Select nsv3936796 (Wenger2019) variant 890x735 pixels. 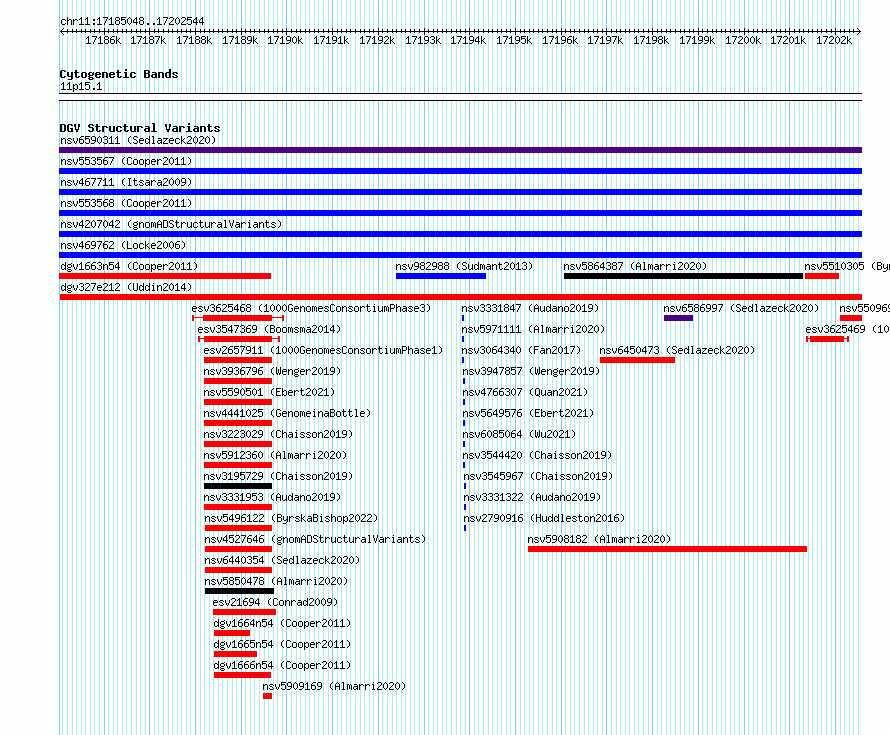(272, 371)
